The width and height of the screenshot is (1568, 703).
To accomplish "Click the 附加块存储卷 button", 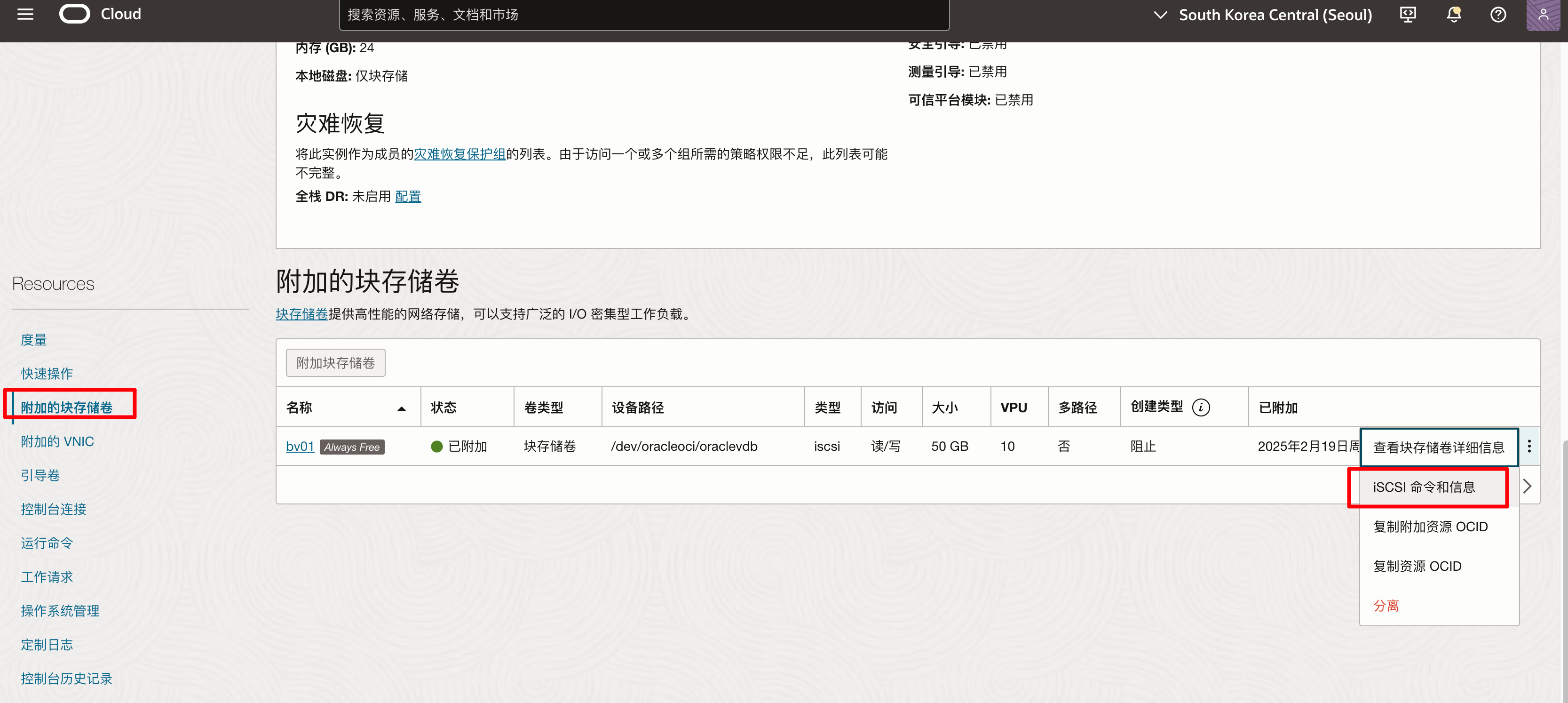I will pyautogui.click(x=335, y=362).
